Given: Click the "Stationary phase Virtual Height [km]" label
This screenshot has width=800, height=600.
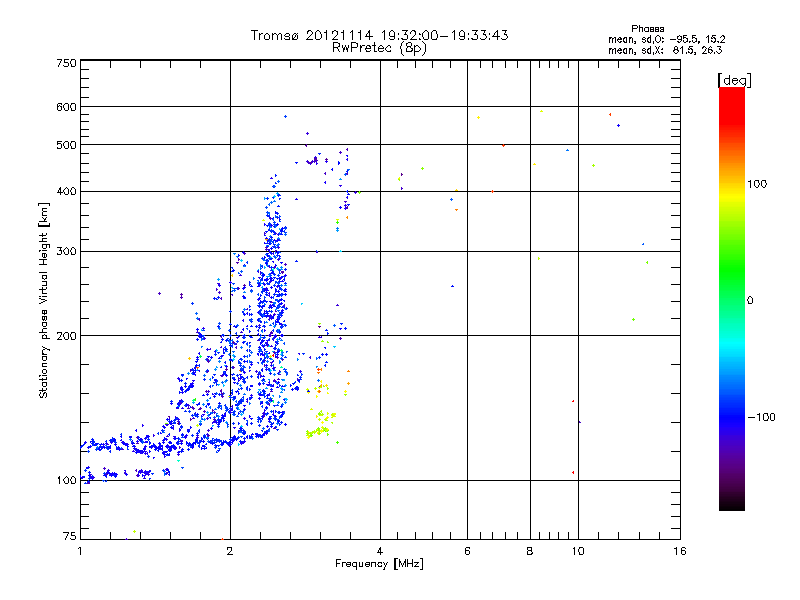Looking at the screenshot, I should pyautogui.click(x=44, y=300).
